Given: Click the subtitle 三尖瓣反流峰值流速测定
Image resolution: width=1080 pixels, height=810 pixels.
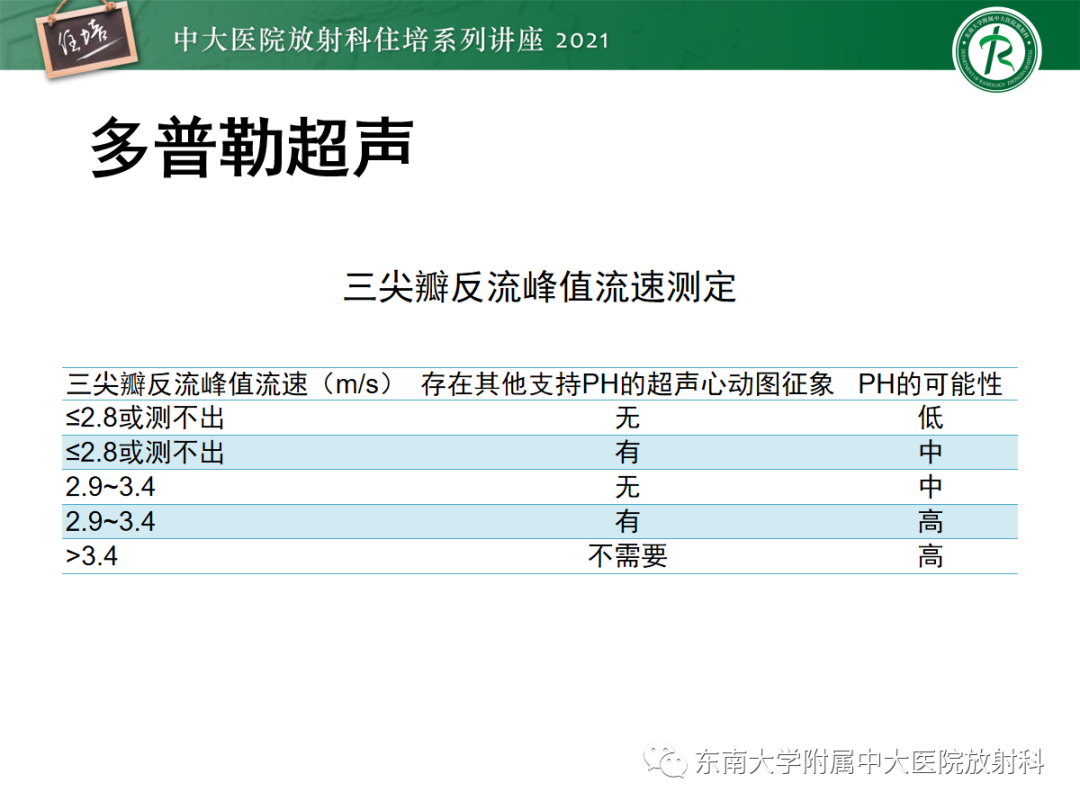Looking at the screenshot, I should pyautogui.click(x=540, y=287).
